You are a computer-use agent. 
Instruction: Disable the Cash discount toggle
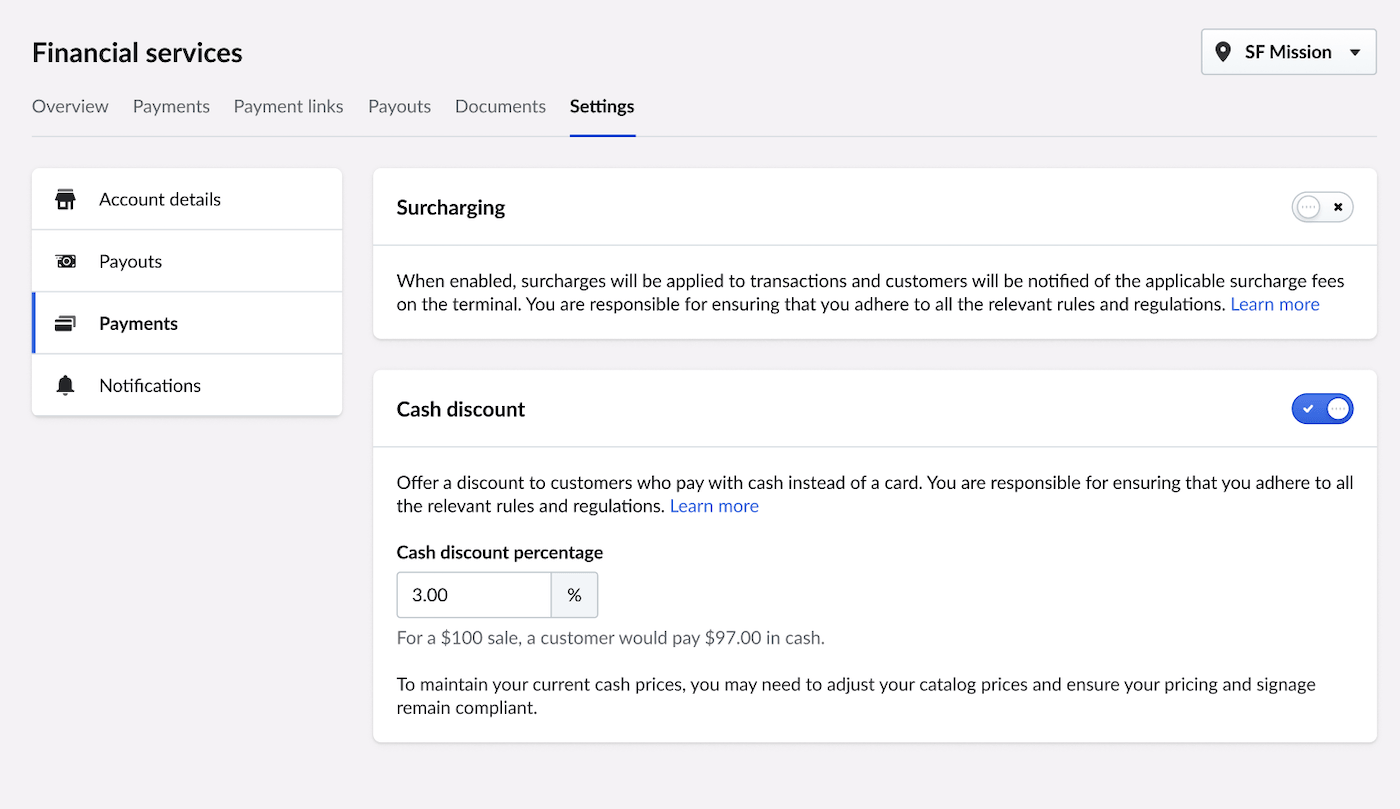(x=1322, y=409)
